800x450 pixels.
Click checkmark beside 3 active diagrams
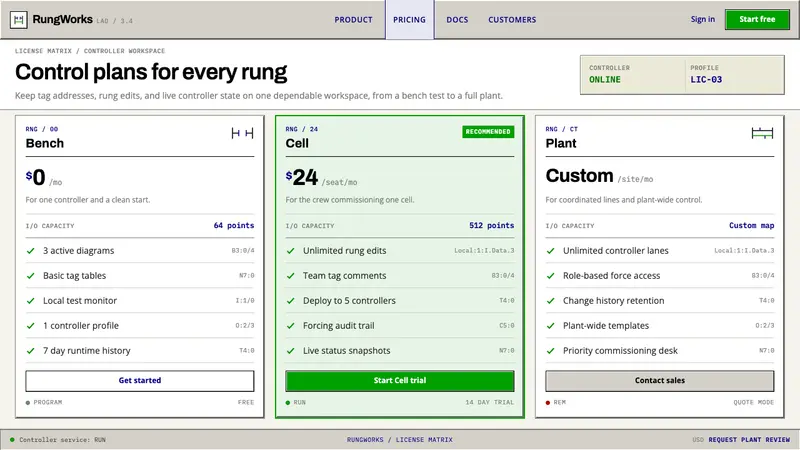tap(31, 251)
